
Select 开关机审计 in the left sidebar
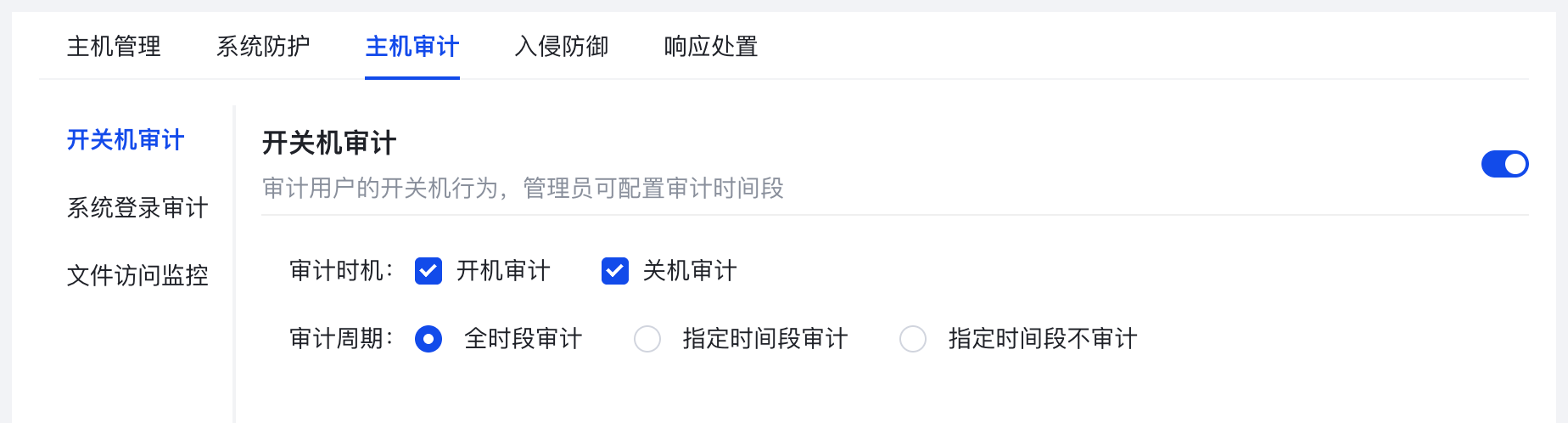click(126, 139)
